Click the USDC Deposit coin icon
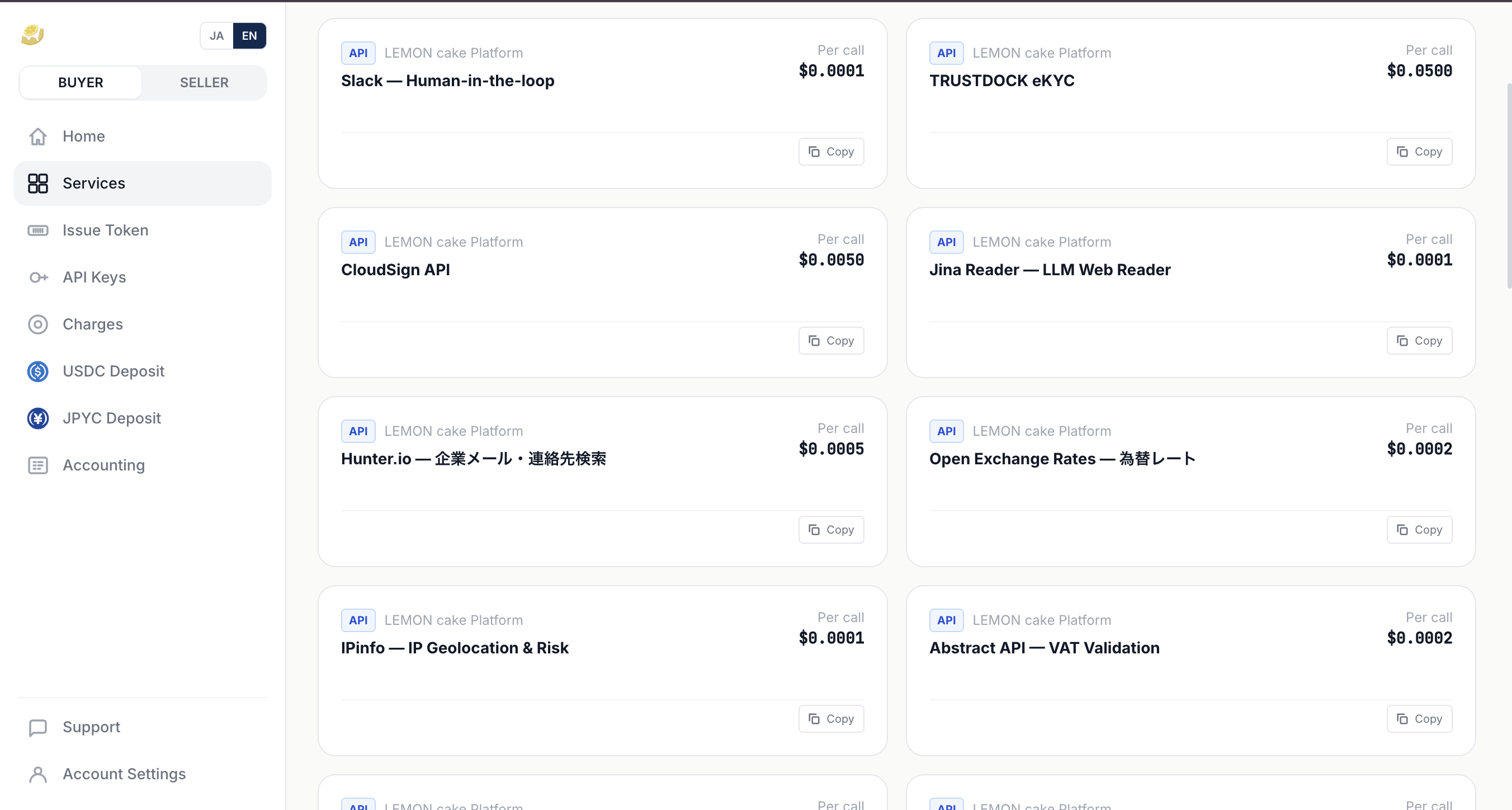This screenshot has width=1512, height=810. [x=38, y=371]
